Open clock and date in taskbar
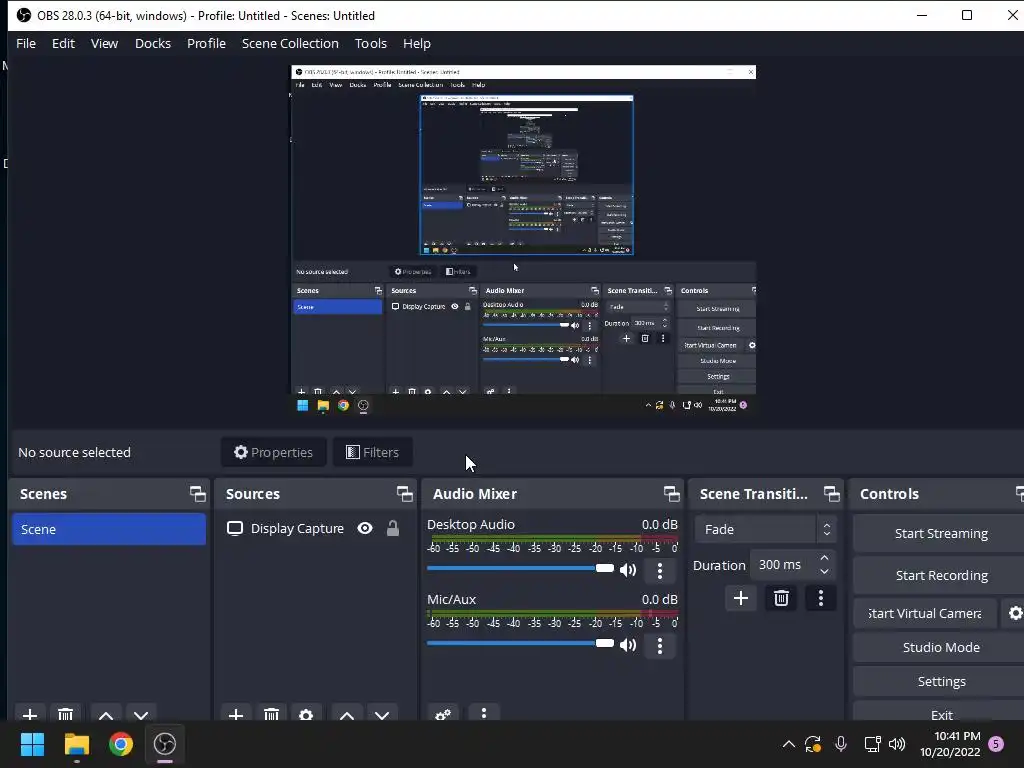This screenshot has width=1024, height=768. [x=950, y=744]
